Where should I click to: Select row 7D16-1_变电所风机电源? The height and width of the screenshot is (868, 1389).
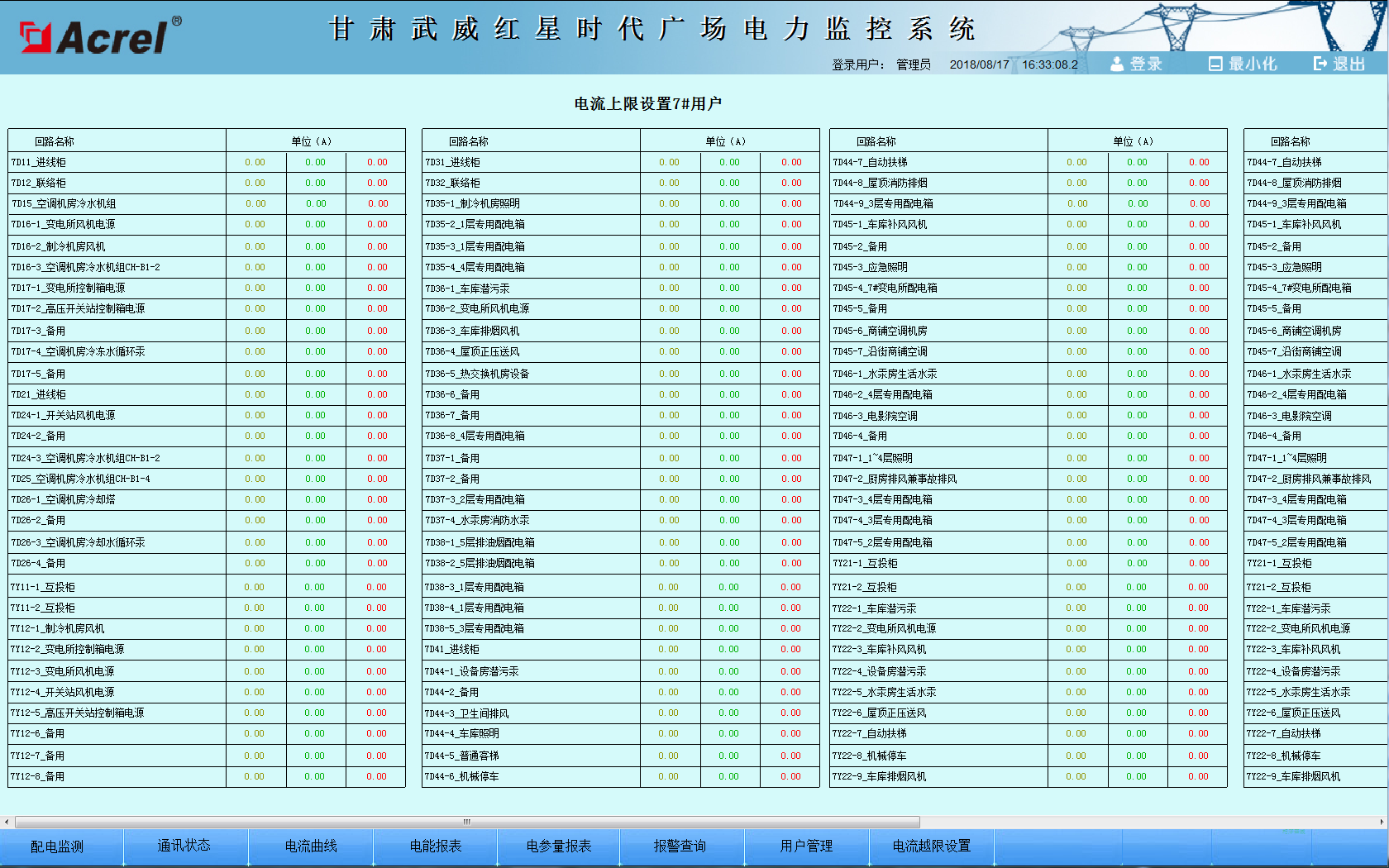(x=207, y=225)
